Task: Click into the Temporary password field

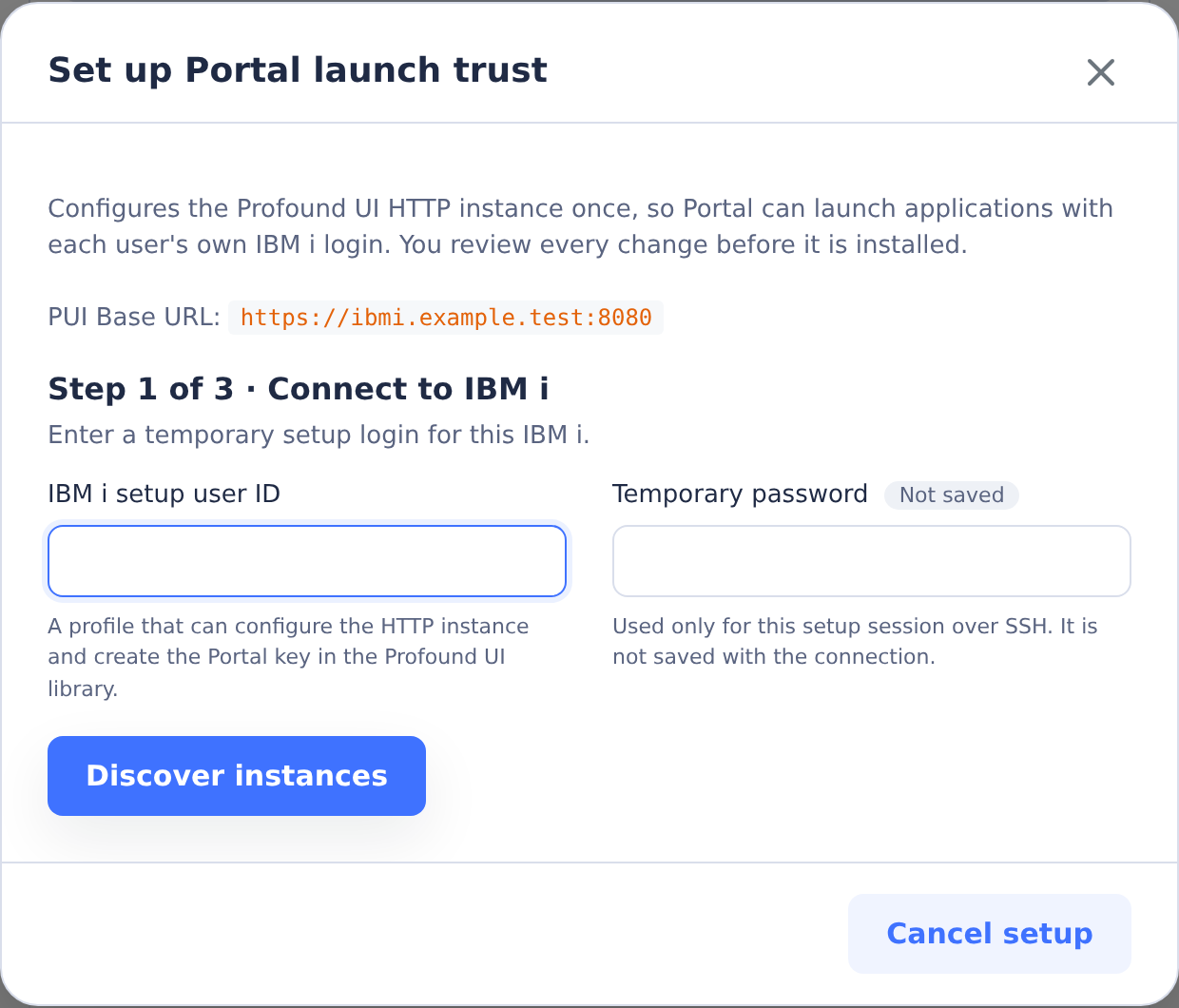Action: tap(872, 561)
